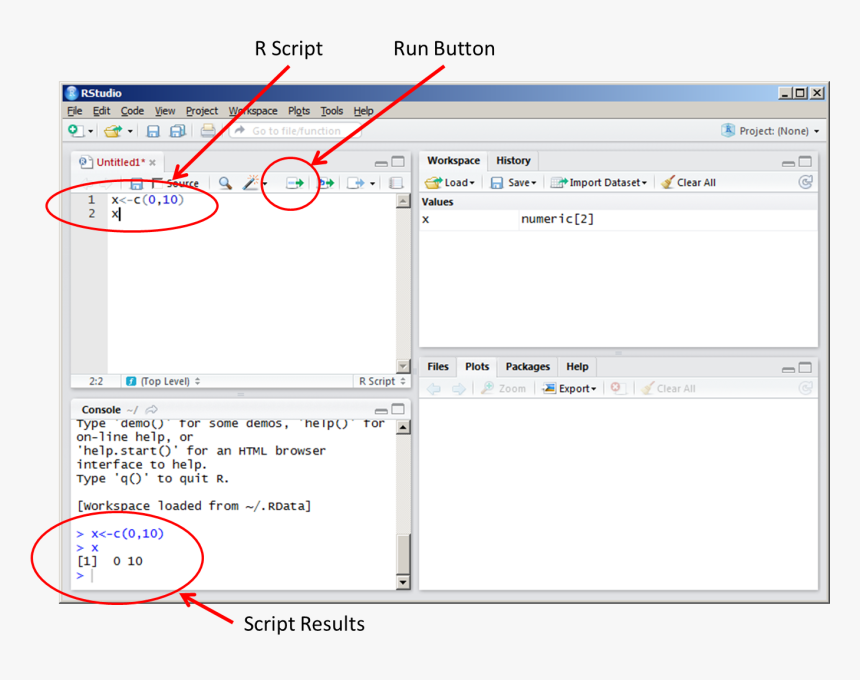Image resolution: width=860 pixels, height=680 pixels.
Task: Click the previous plot arrow icon
Action: click(x=434, y=389)
